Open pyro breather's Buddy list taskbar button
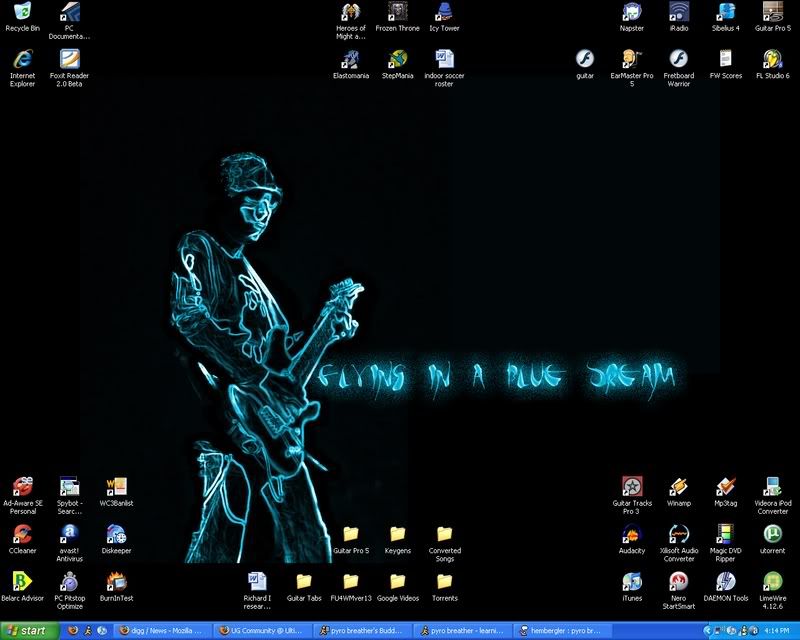The image size is (800, 640). [362, 631]
